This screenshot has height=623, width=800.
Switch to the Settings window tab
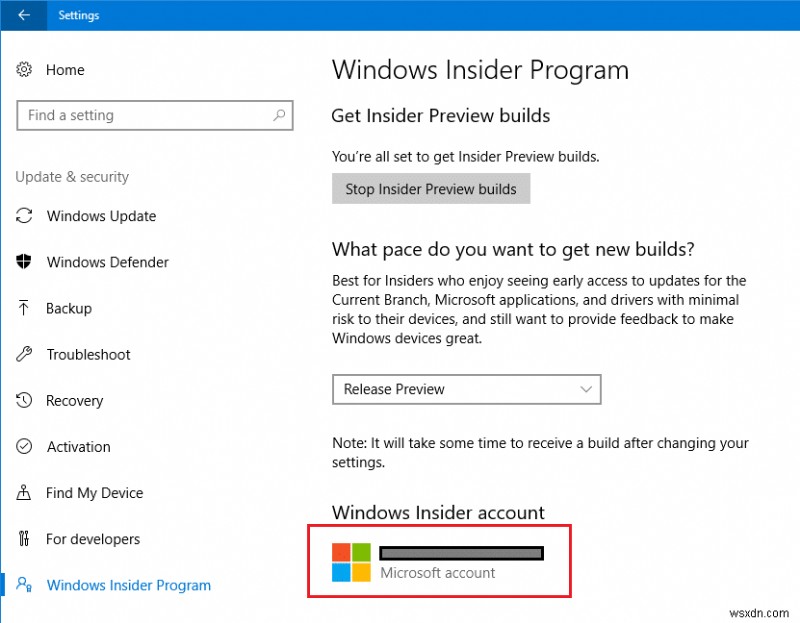point(78,15)
